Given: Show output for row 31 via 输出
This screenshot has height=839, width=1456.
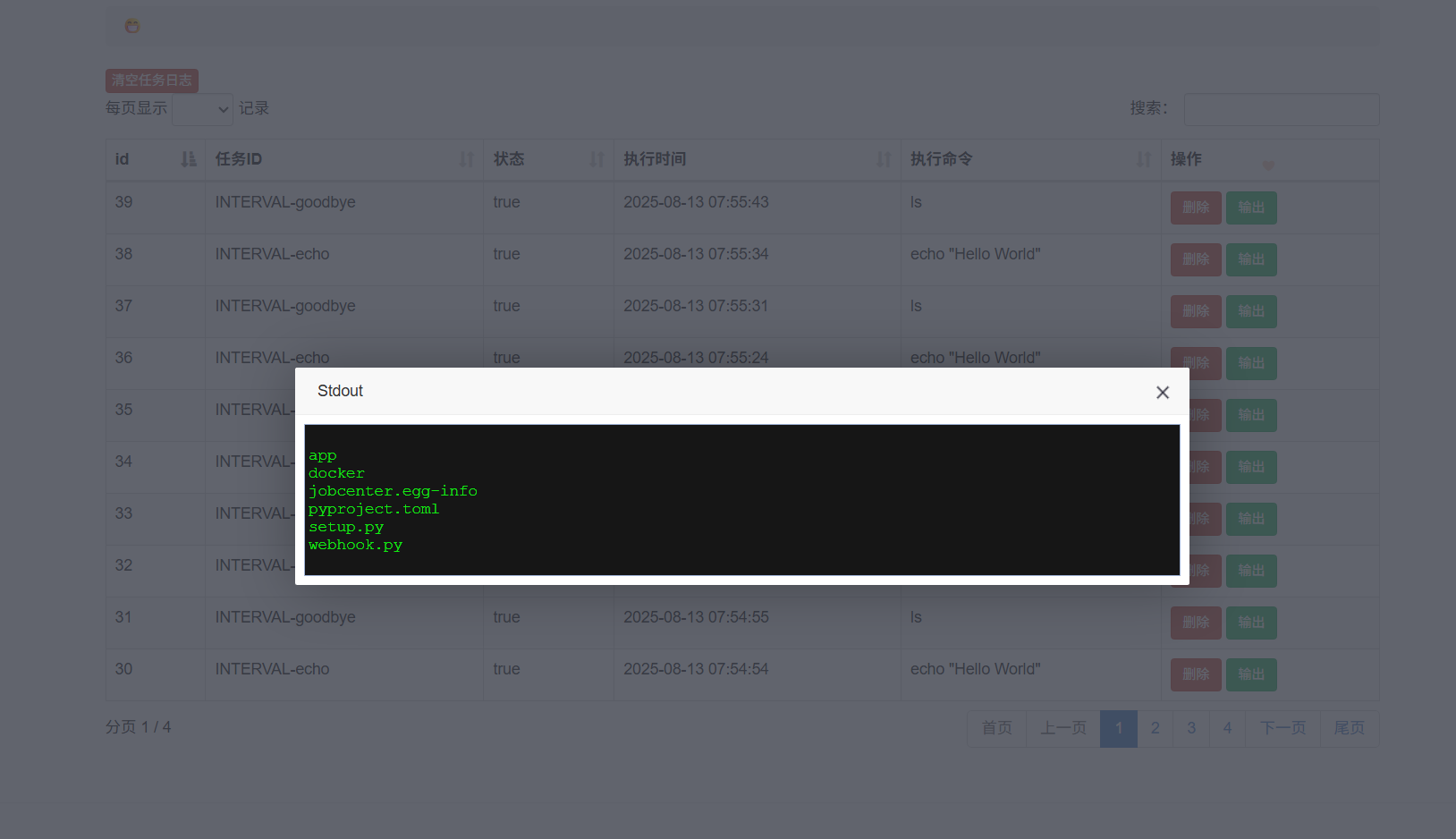Looking at the screenshot, I should point(1251,623).
